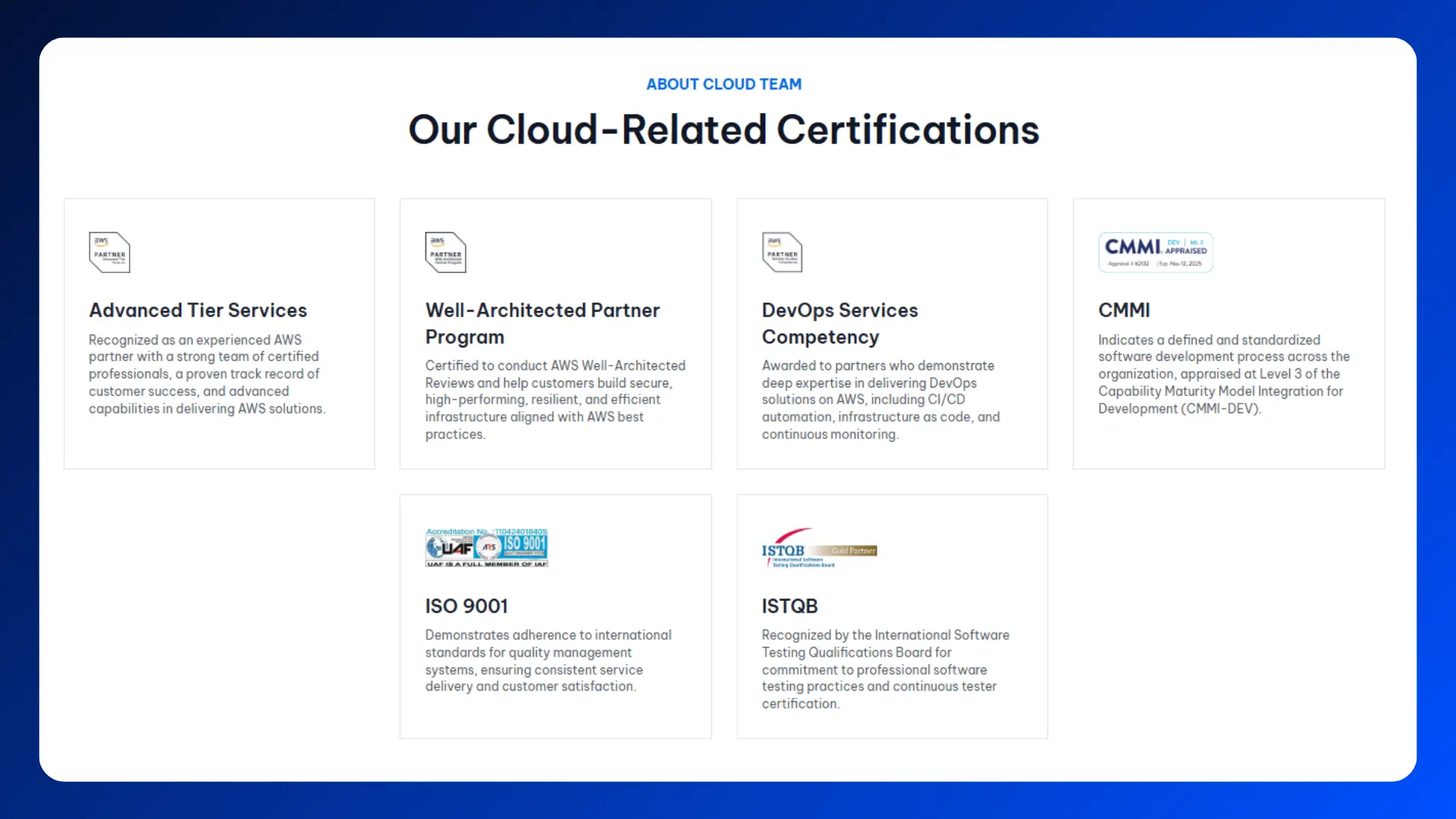Click the description starting "Awarded to partners who demonstrate"

[880, 400]
